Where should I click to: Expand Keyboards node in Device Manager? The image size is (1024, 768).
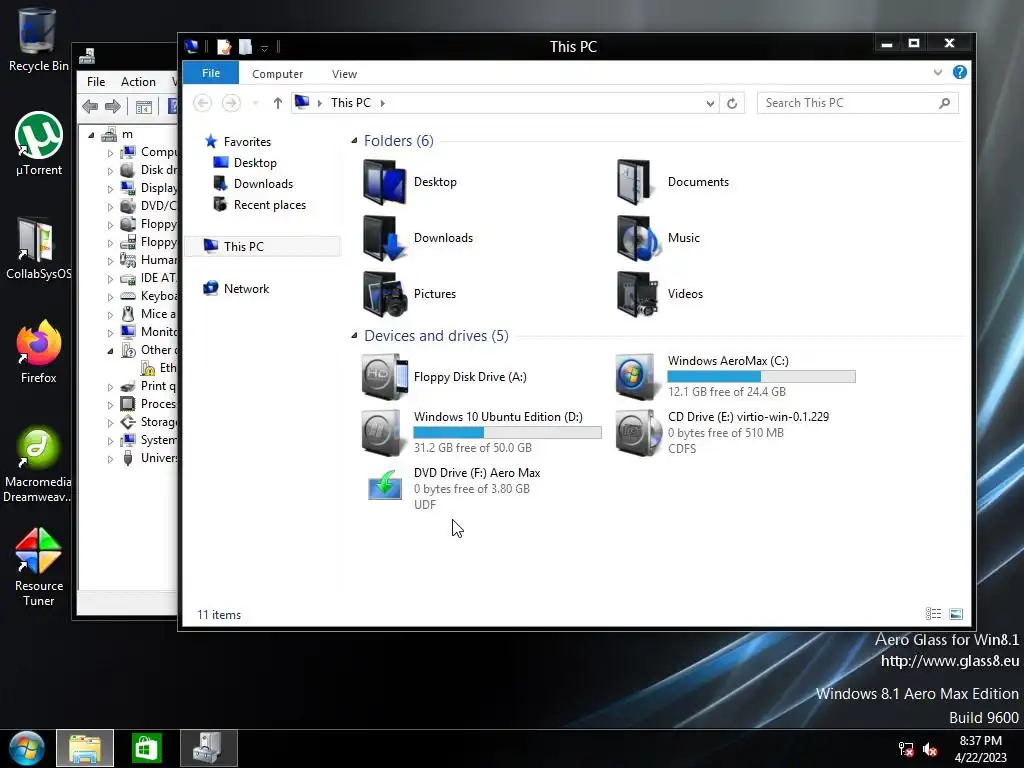[x=110, y=296]
